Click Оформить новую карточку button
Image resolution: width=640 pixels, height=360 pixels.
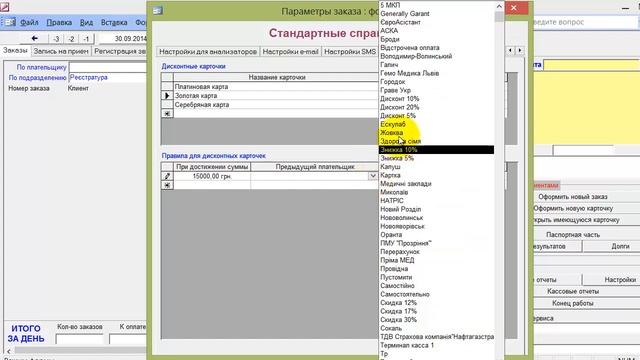573,208
